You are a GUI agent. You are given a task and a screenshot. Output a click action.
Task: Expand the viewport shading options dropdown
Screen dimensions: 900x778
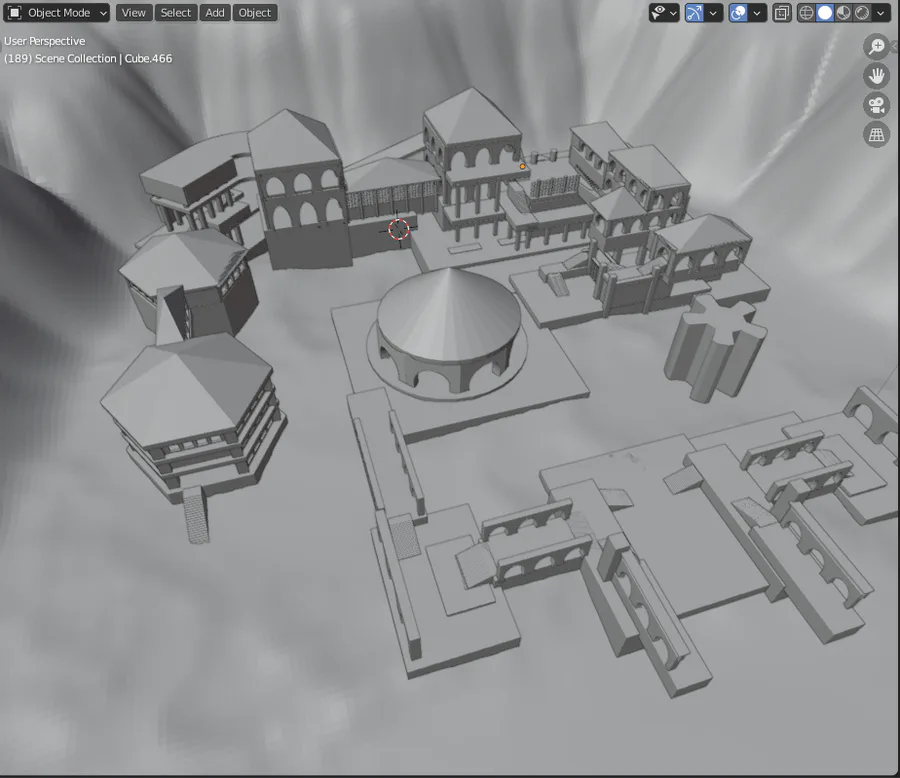(881, 13)
